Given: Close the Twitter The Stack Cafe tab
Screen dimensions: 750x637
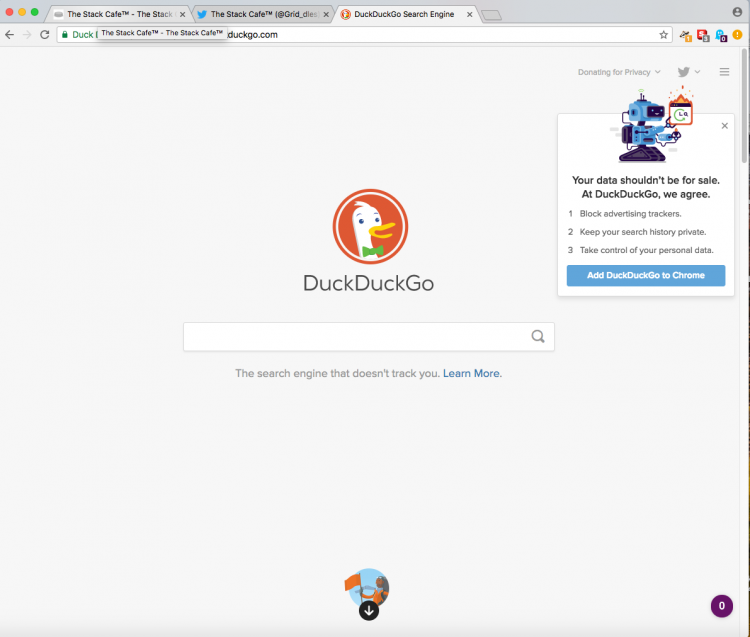Looking at the screenshot, I should point(326,14).
